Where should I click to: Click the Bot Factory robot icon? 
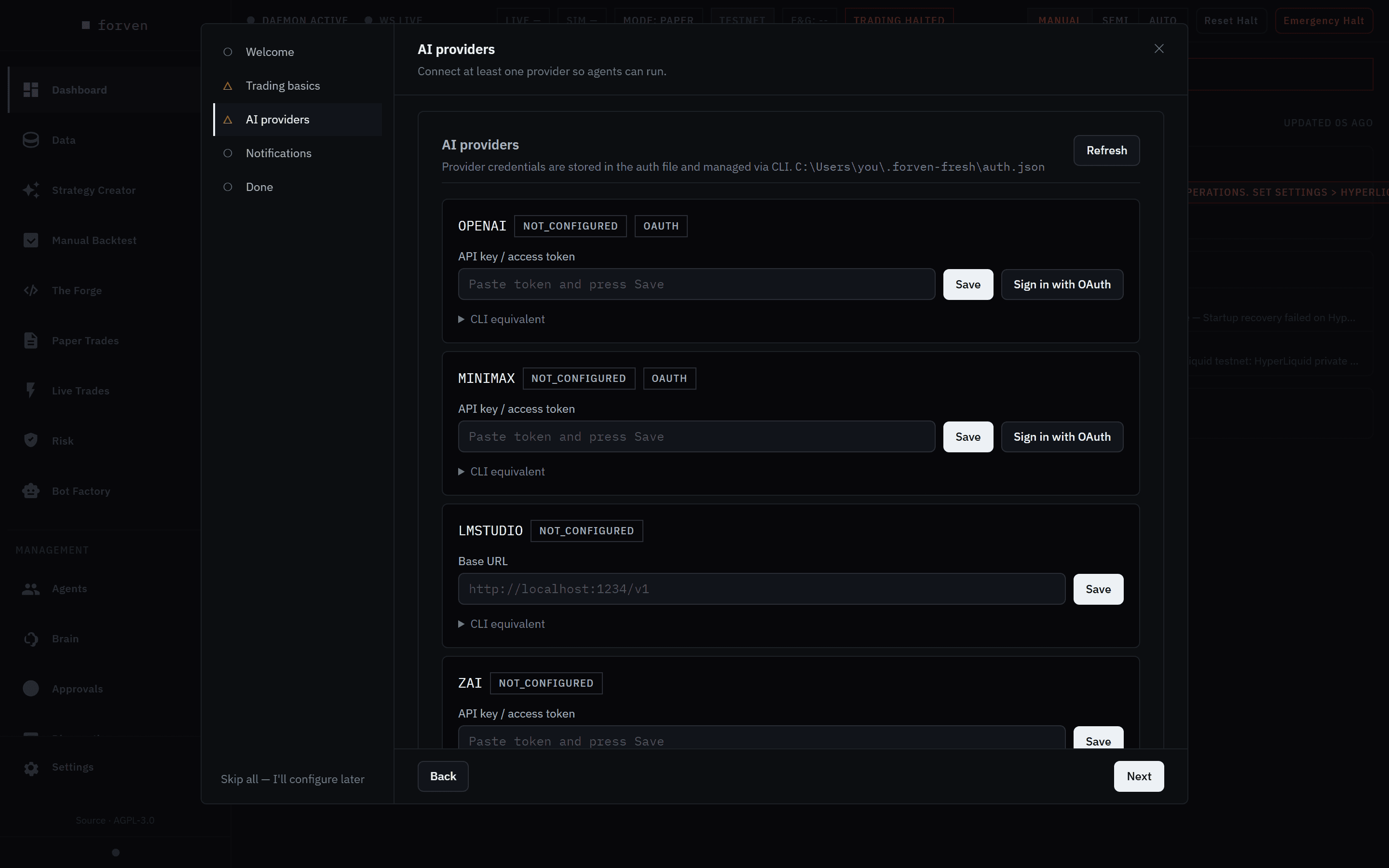[x=31, y=491]
